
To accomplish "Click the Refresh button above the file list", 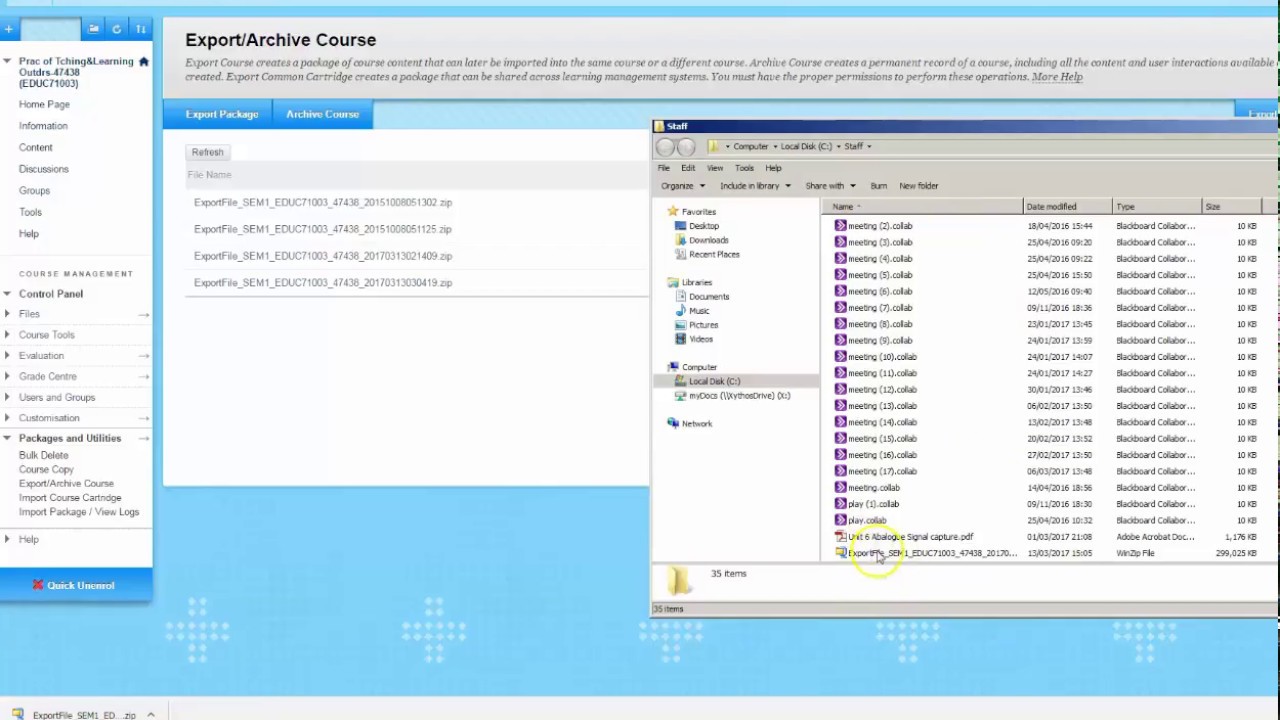I will click(208, 152).
